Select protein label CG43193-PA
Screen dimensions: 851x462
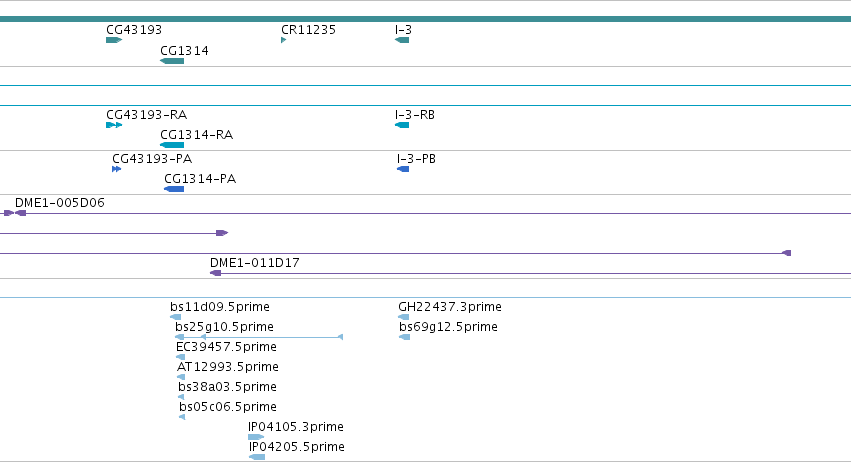[x=152, y=159]
